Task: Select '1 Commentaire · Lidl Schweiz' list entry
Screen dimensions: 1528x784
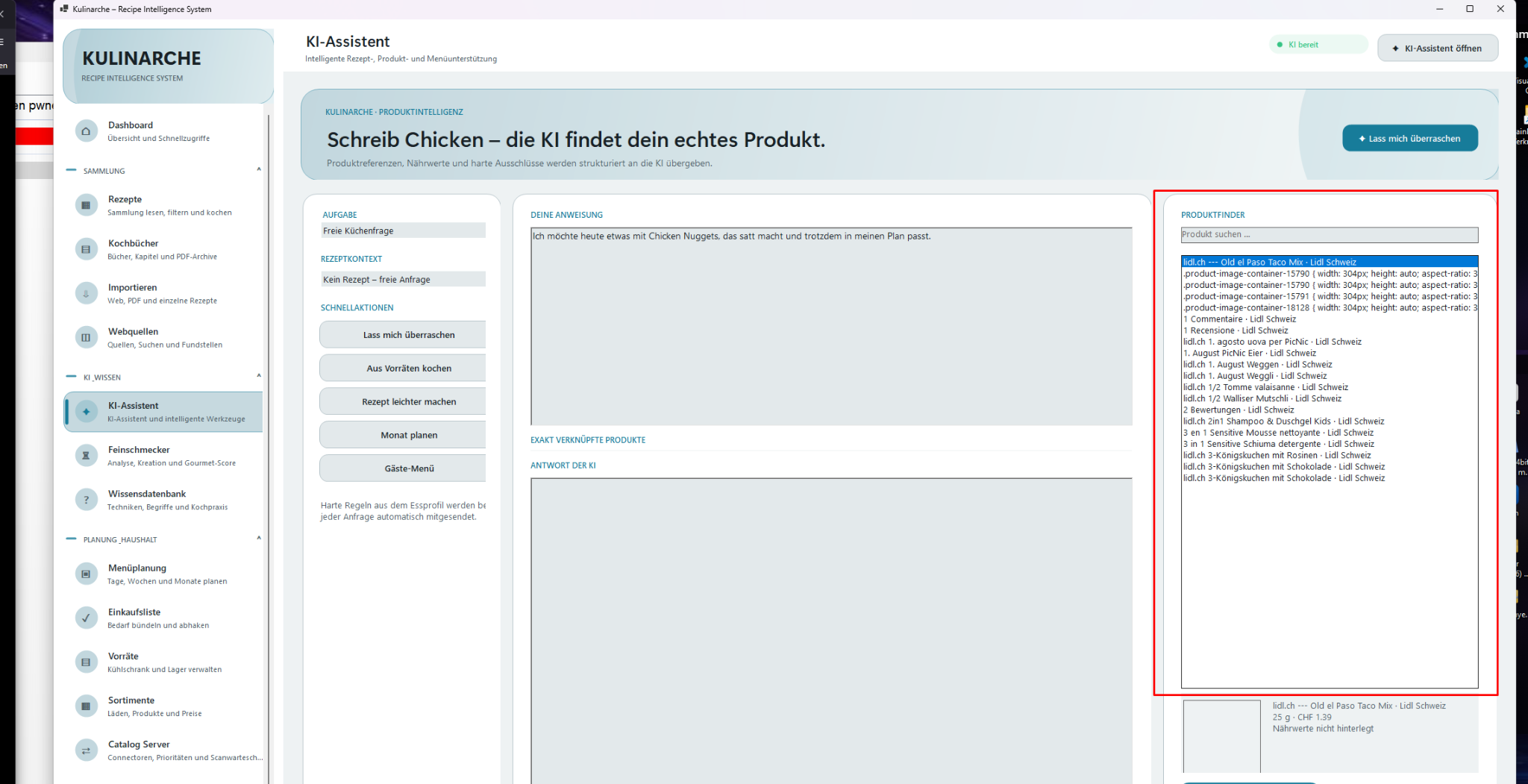Action: click(x=1329, y=319)
